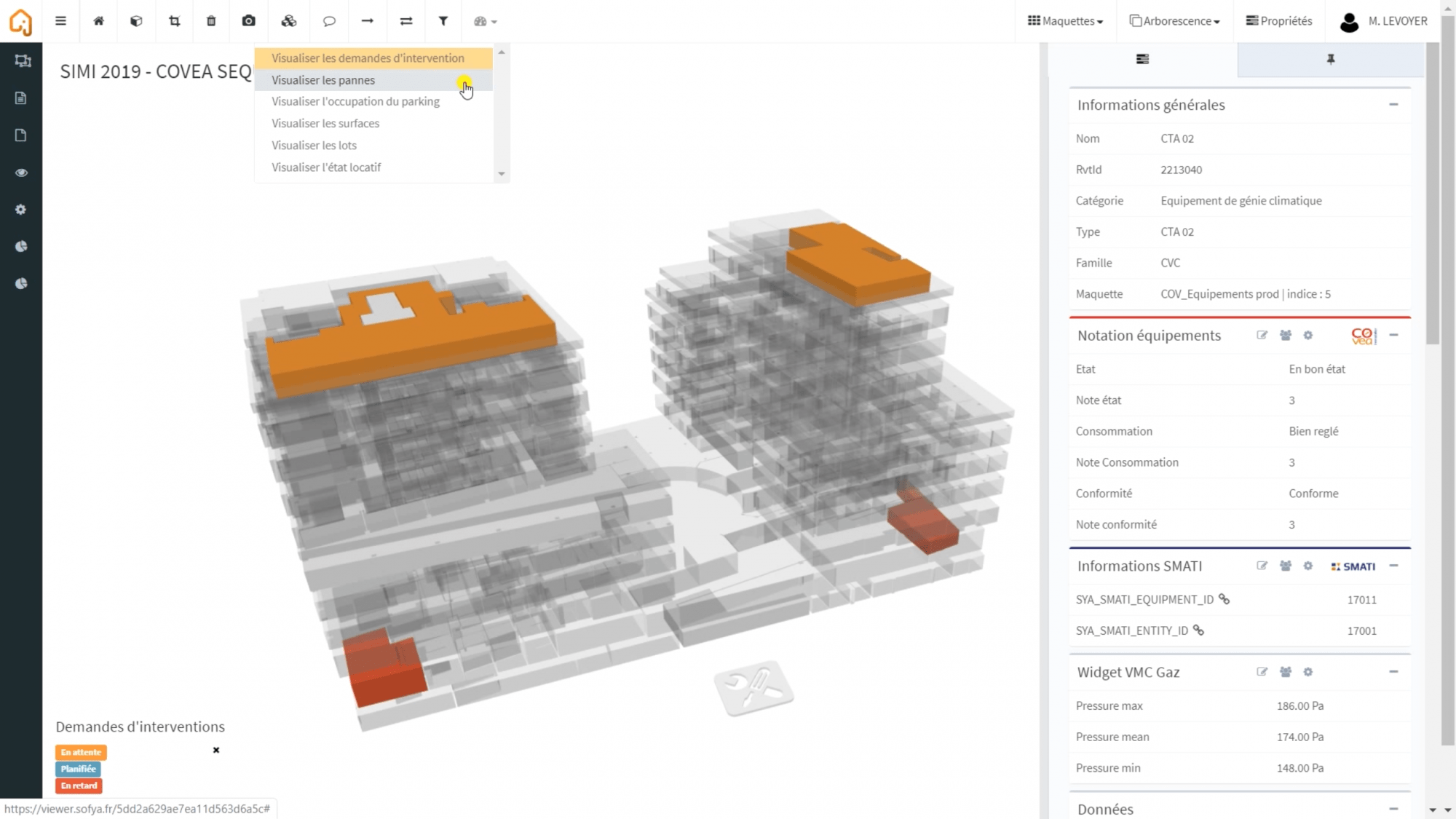The width and height of the screenshot is (1456, 819).
Task: Switch to the pin tab in properties panel
Action: tap(1330, 60)
